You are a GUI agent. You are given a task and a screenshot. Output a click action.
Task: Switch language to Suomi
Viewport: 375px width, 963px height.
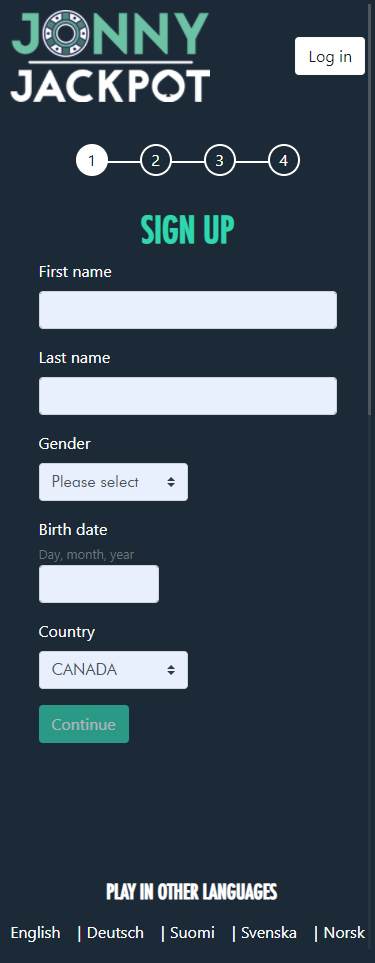[x=193, y=933]
